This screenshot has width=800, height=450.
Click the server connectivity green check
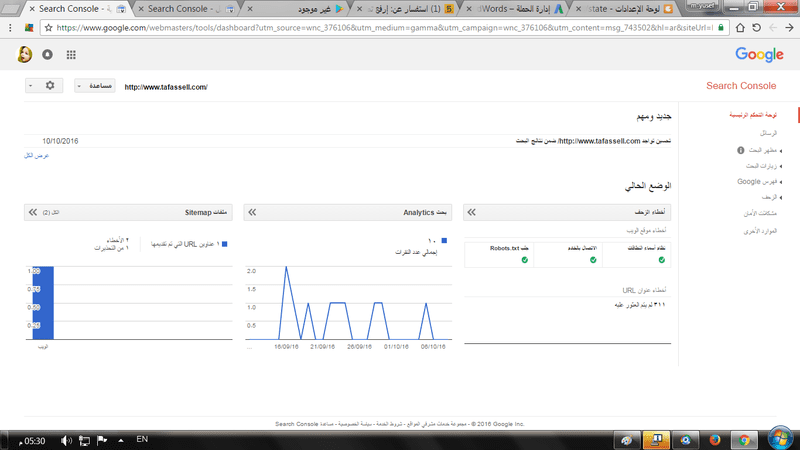[593, 260]
